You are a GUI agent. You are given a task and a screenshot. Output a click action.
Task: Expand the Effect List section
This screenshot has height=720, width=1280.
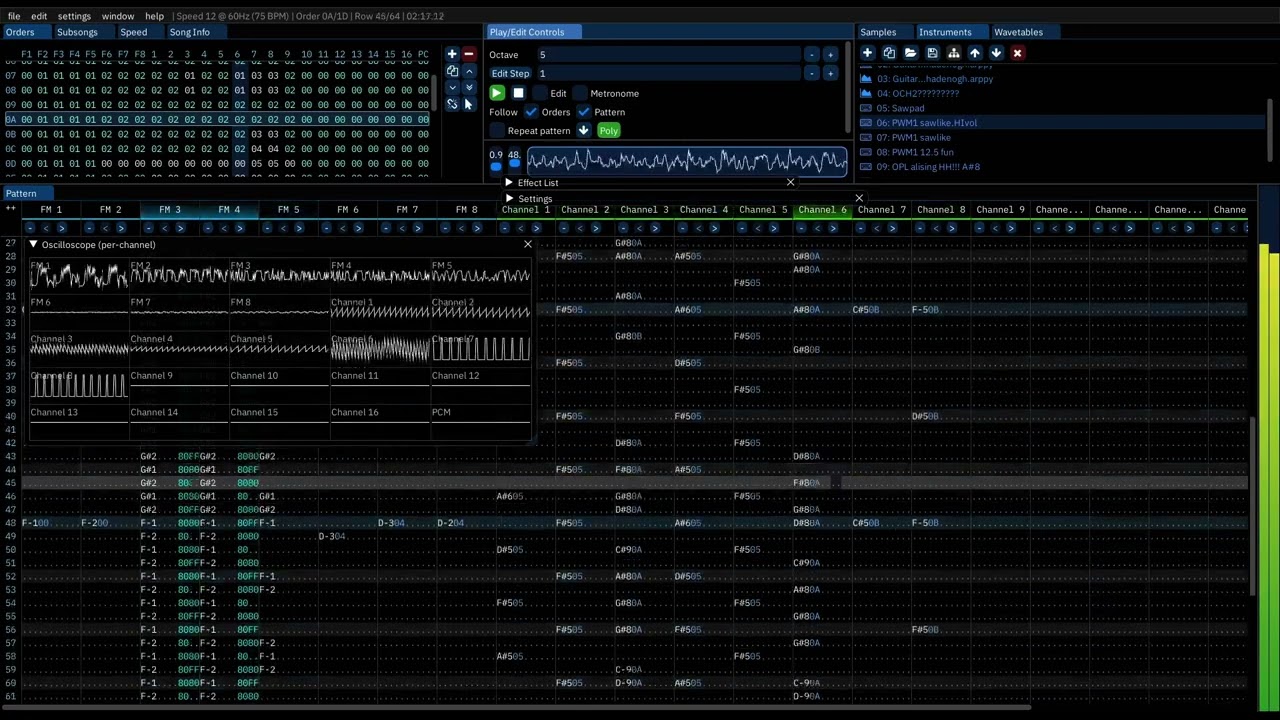coord(509,183)
